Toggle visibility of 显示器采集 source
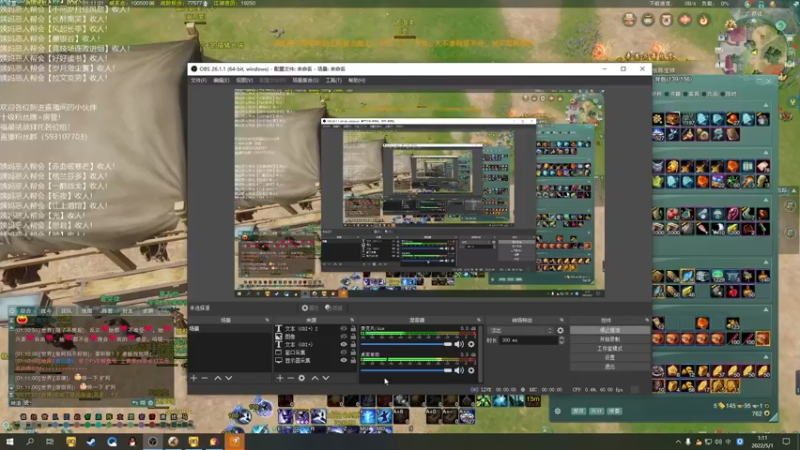 [x=343, y=360]
